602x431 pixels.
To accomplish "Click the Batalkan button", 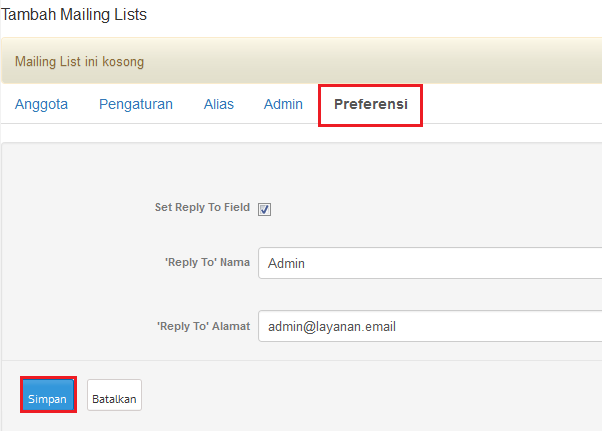I will pyautogui.click(x=115, y=396).
